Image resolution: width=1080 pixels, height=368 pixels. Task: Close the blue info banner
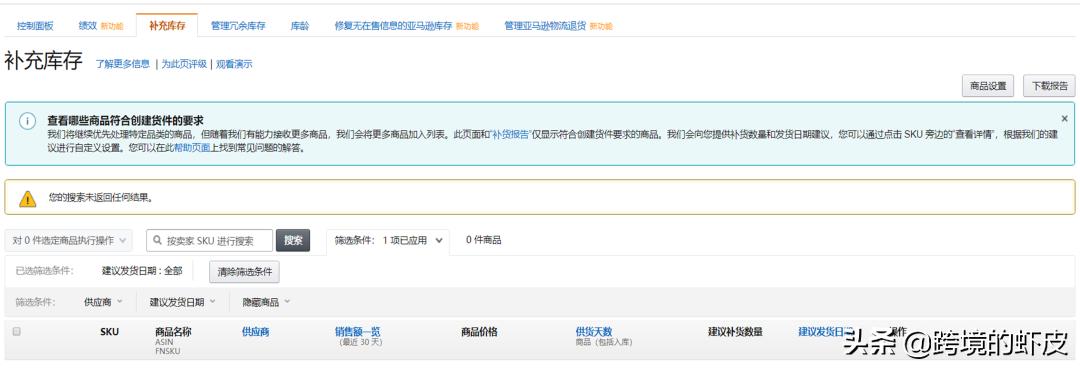tap(1064, 119)
